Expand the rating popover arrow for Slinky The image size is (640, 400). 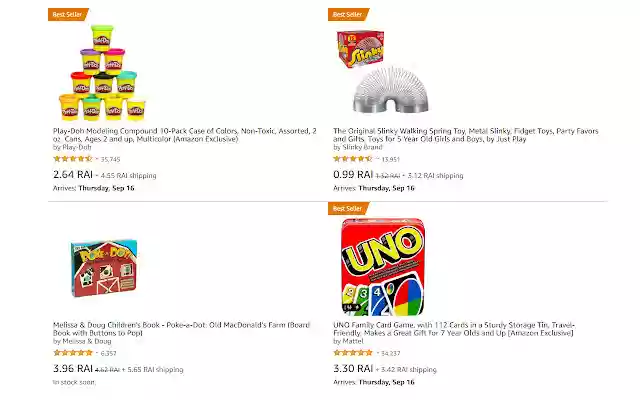click(x=377, y=158)
